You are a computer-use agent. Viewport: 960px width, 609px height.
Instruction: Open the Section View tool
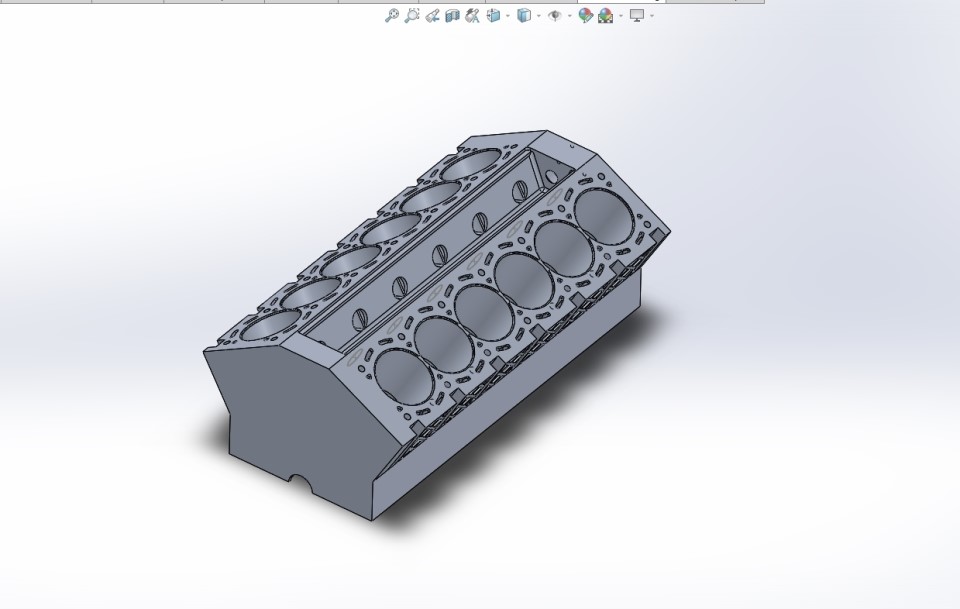[452, 15]
